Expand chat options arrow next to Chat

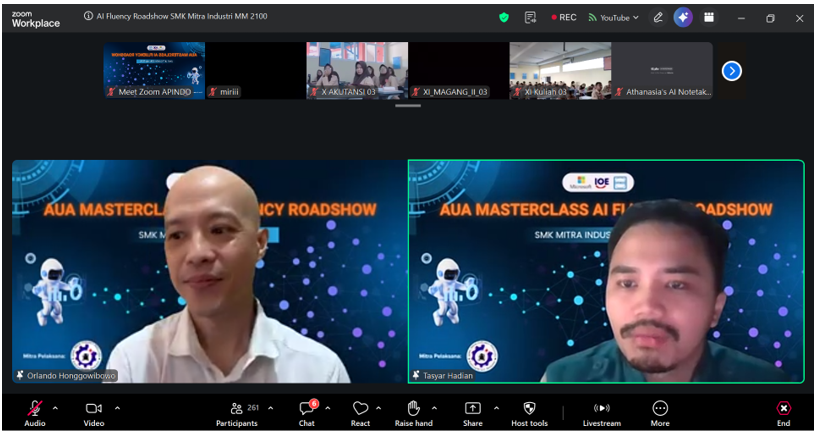327,409
